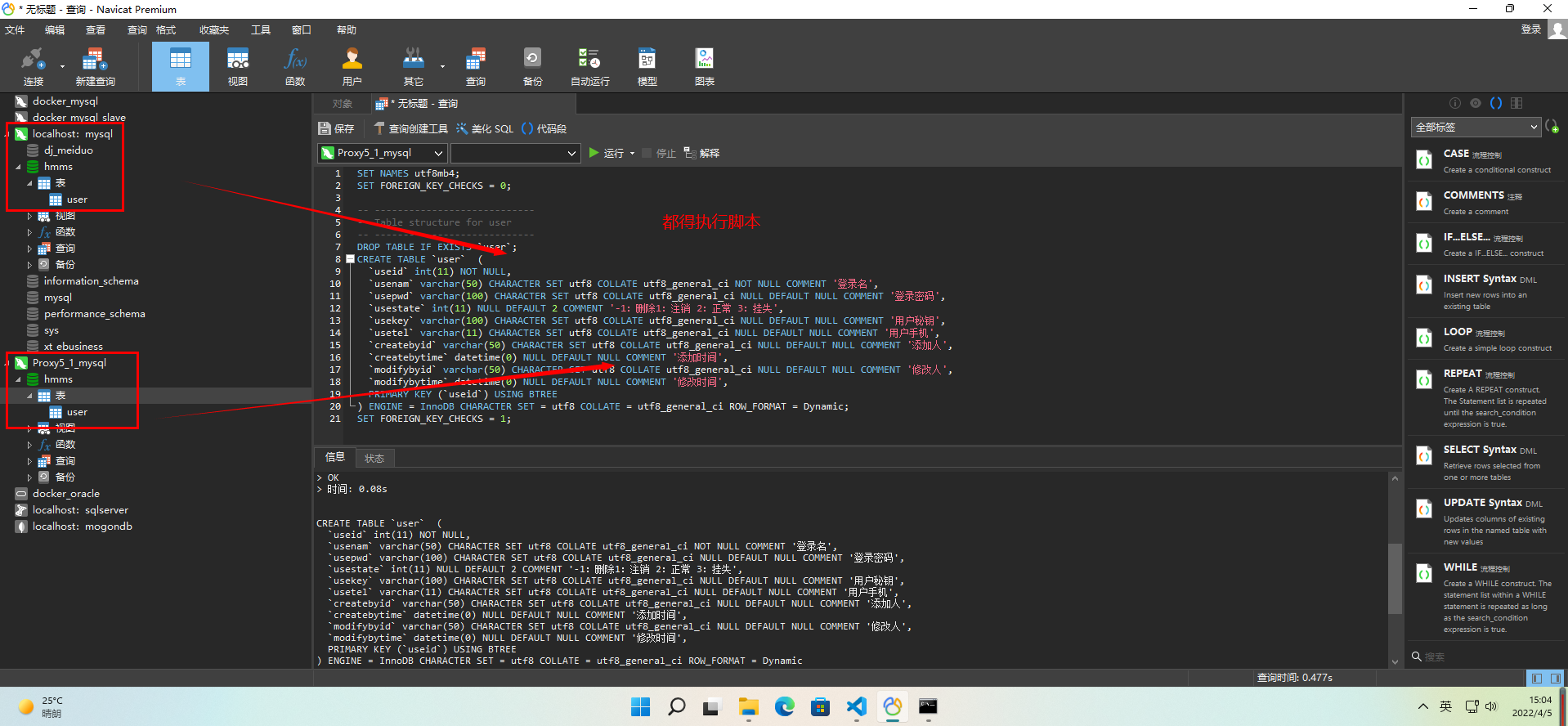Collapse 表 node under Proxy5_1_mysql hmms

pos(30,396)
